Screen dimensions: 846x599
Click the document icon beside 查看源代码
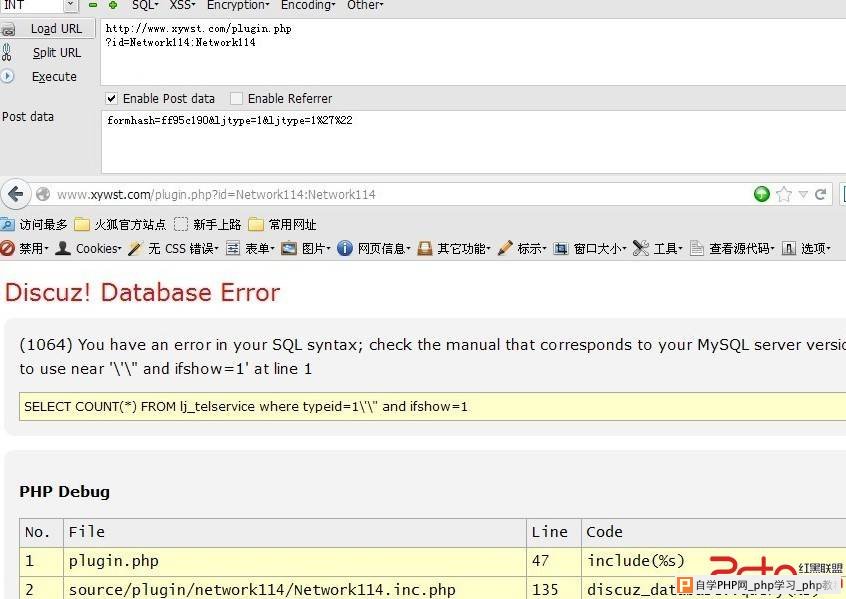[697, 248]
